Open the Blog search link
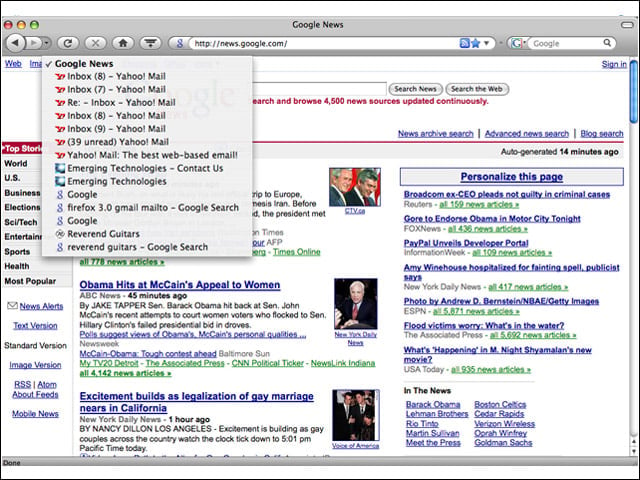The width and height of the screenshot is (640, 480). (x=602, y=133)
